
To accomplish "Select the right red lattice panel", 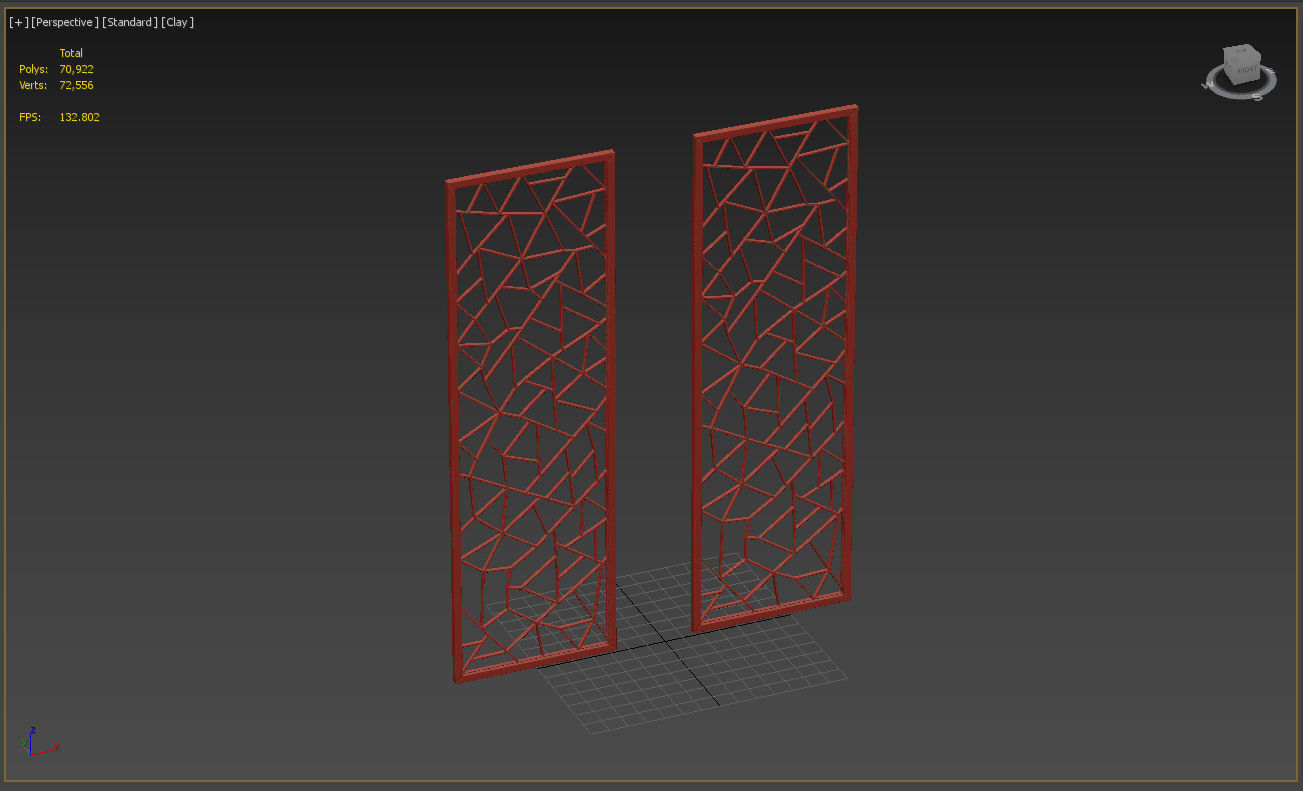I will click(775, 368).
